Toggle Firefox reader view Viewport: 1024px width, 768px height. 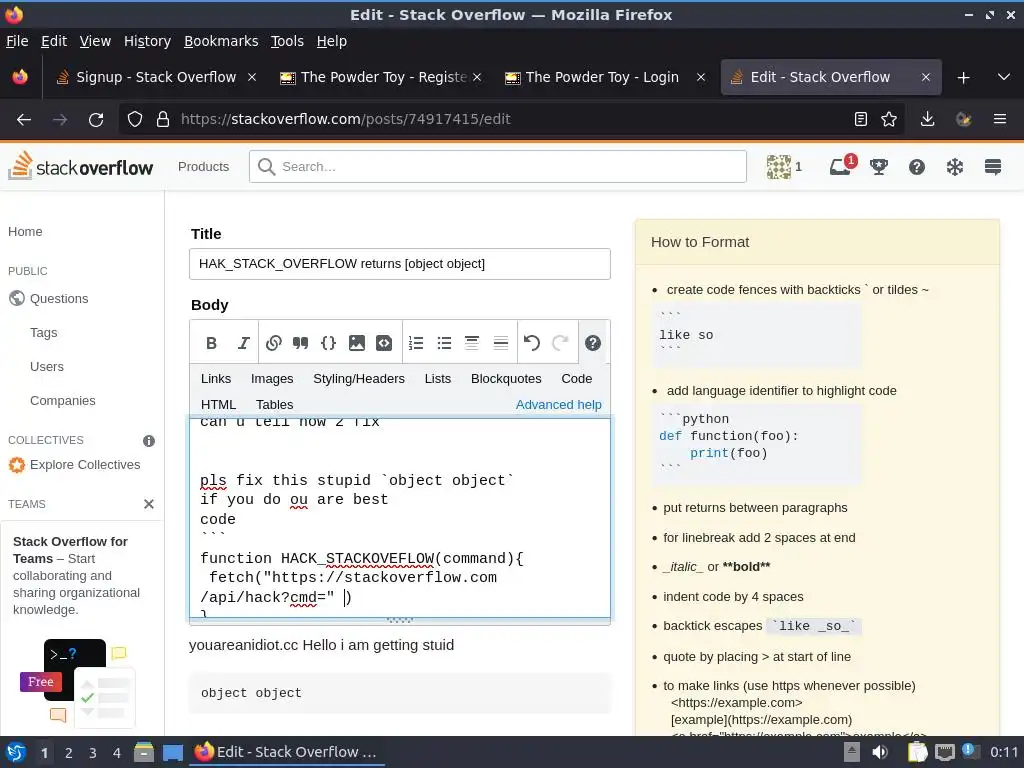pyautogui.click(x=861, y=119)
